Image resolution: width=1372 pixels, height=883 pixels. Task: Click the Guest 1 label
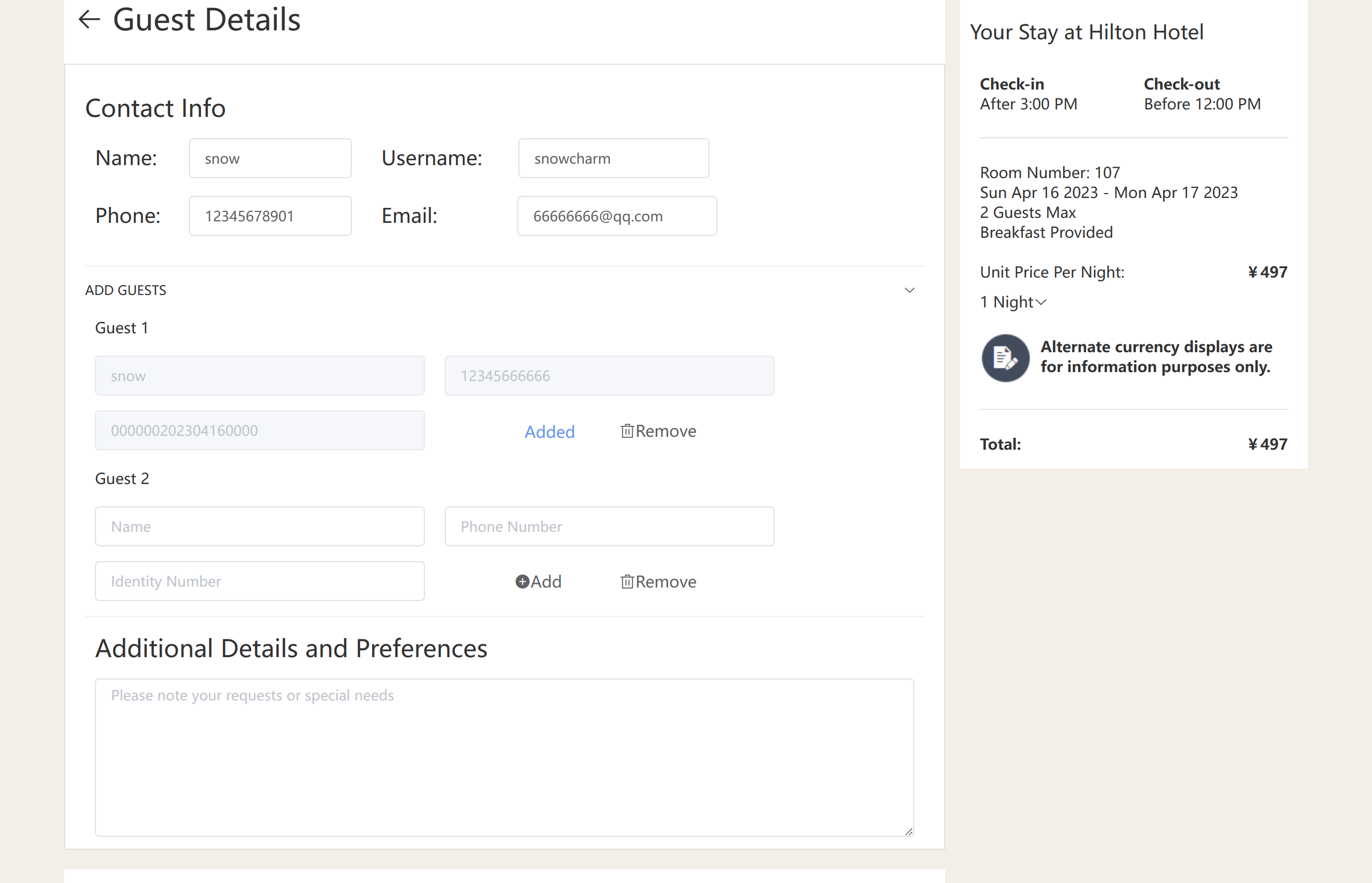tap(121, 327)
